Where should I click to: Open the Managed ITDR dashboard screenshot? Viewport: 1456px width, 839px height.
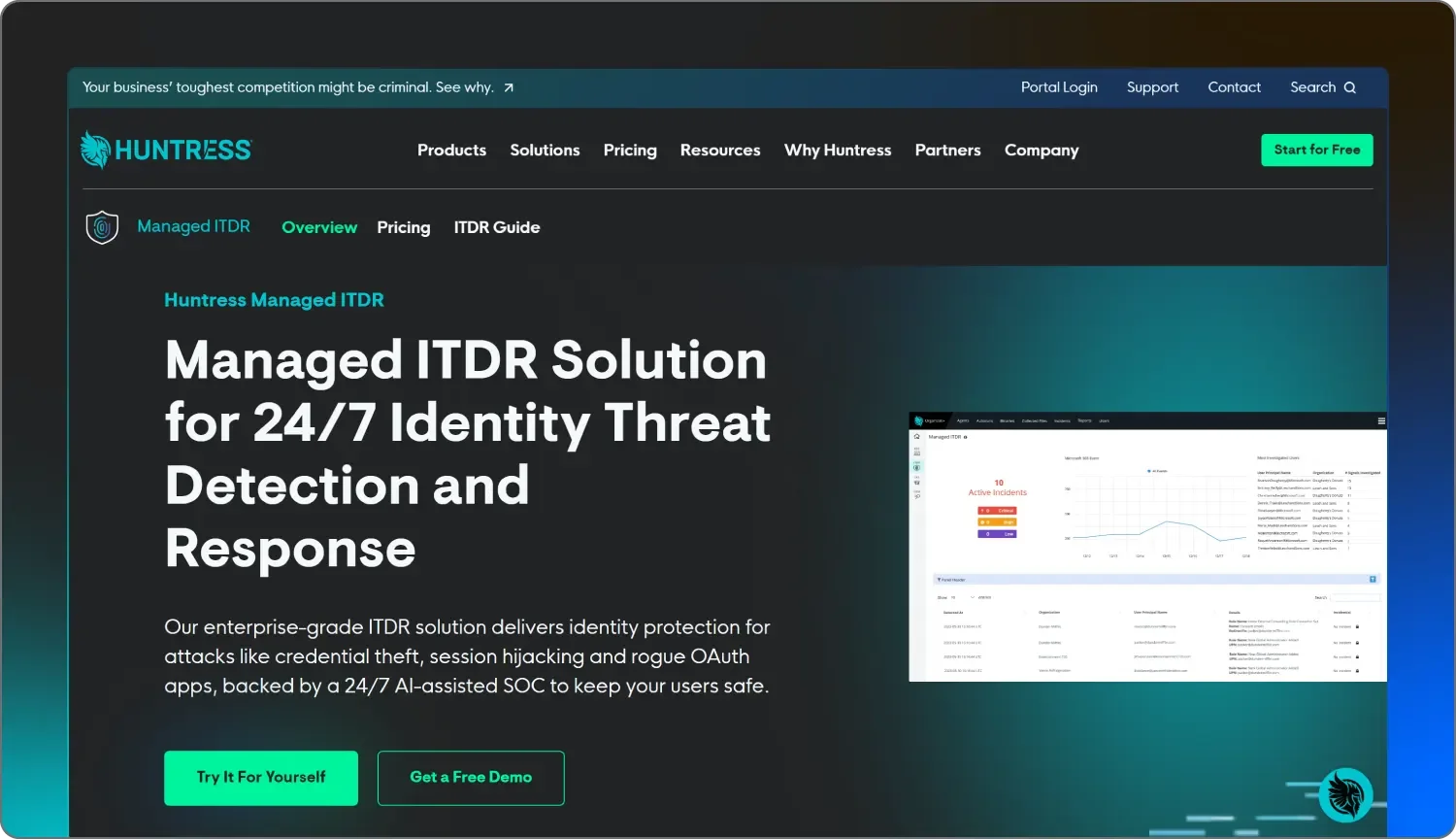[x=1147, y=547]
